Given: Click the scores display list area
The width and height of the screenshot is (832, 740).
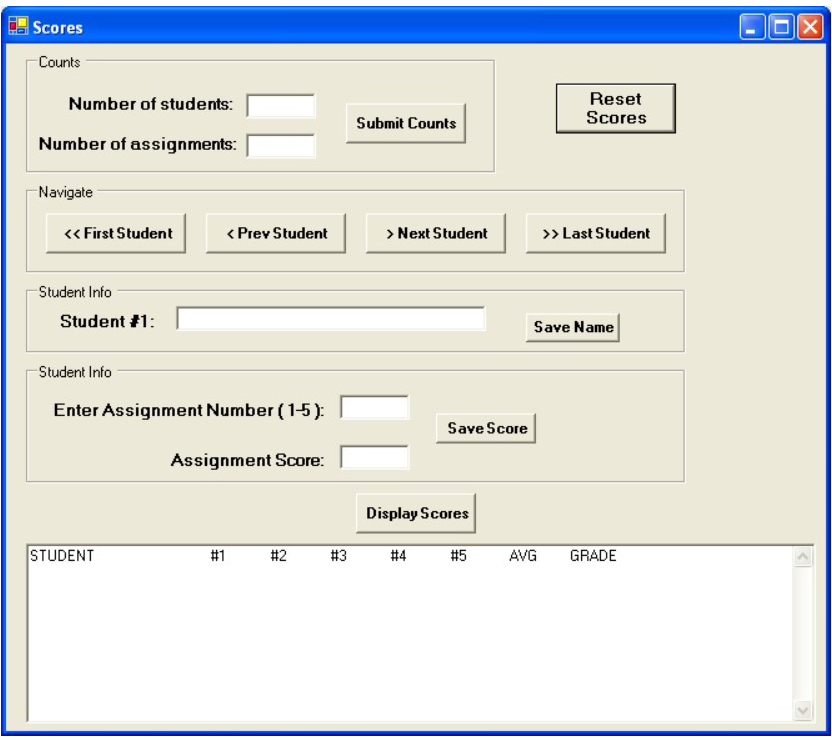Looking at the screenshot, I should coord(400,630).
